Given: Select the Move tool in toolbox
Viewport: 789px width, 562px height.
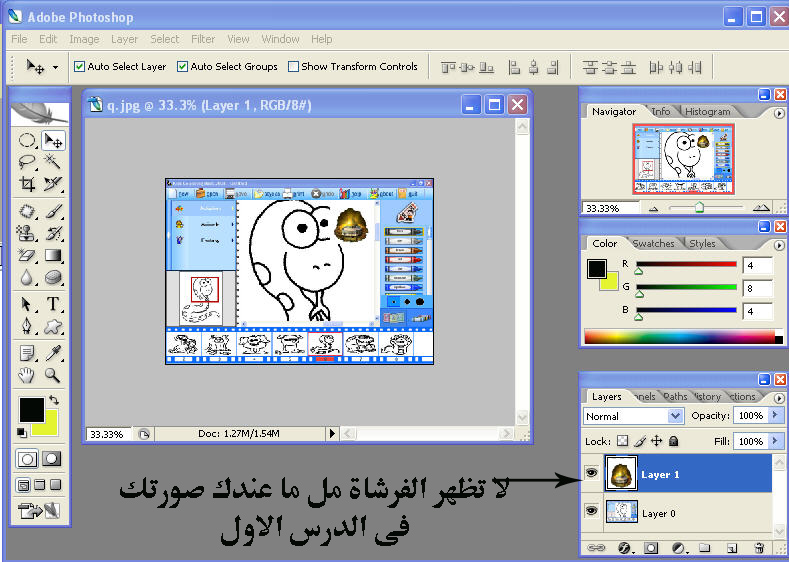Looking at the screenshot, I should [x=53, y=140].
